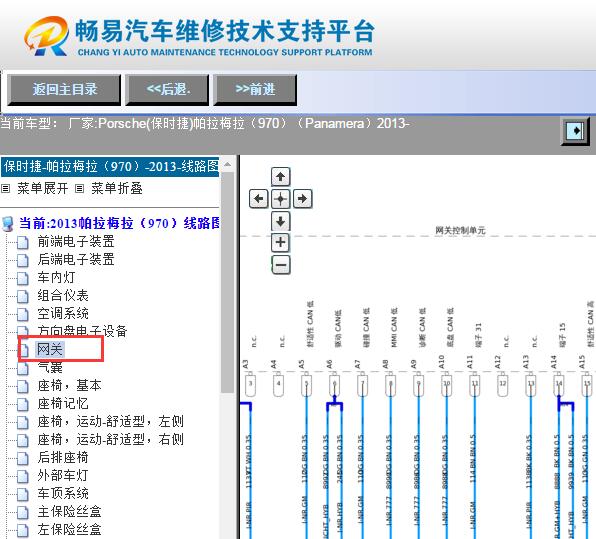This screenshot has width=596, height=539.
Task: Open 座椅，运动-舒适型，右侧 item
Action: coord(111,439)
